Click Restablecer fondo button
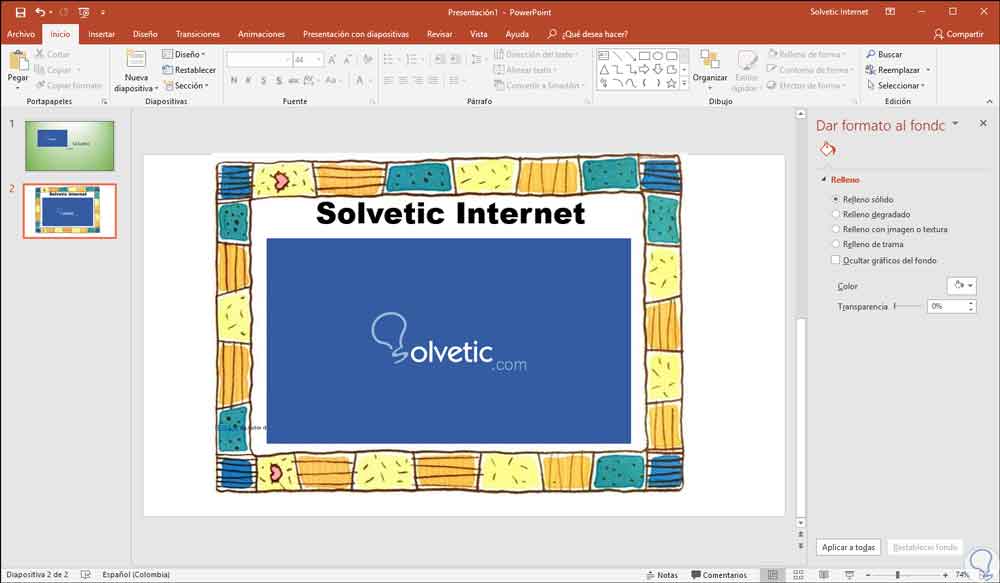This screenshot has height=583, width=1000. coord(925,547)
